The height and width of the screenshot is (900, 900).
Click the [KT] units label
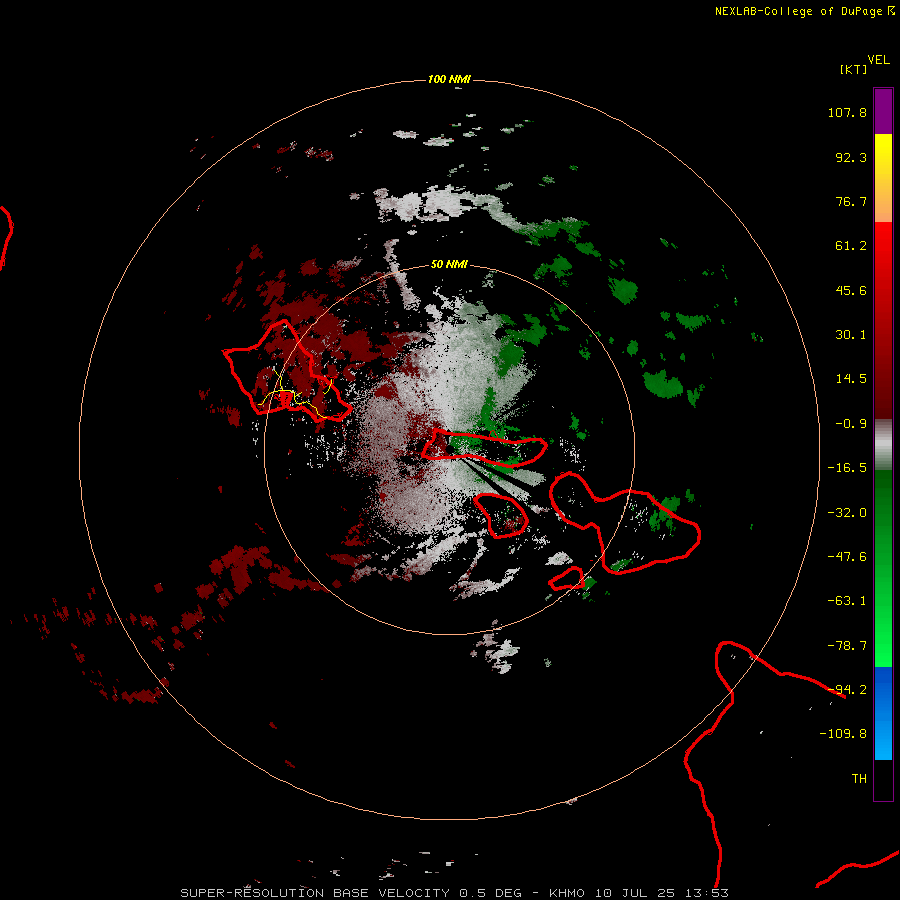(853, 69)
